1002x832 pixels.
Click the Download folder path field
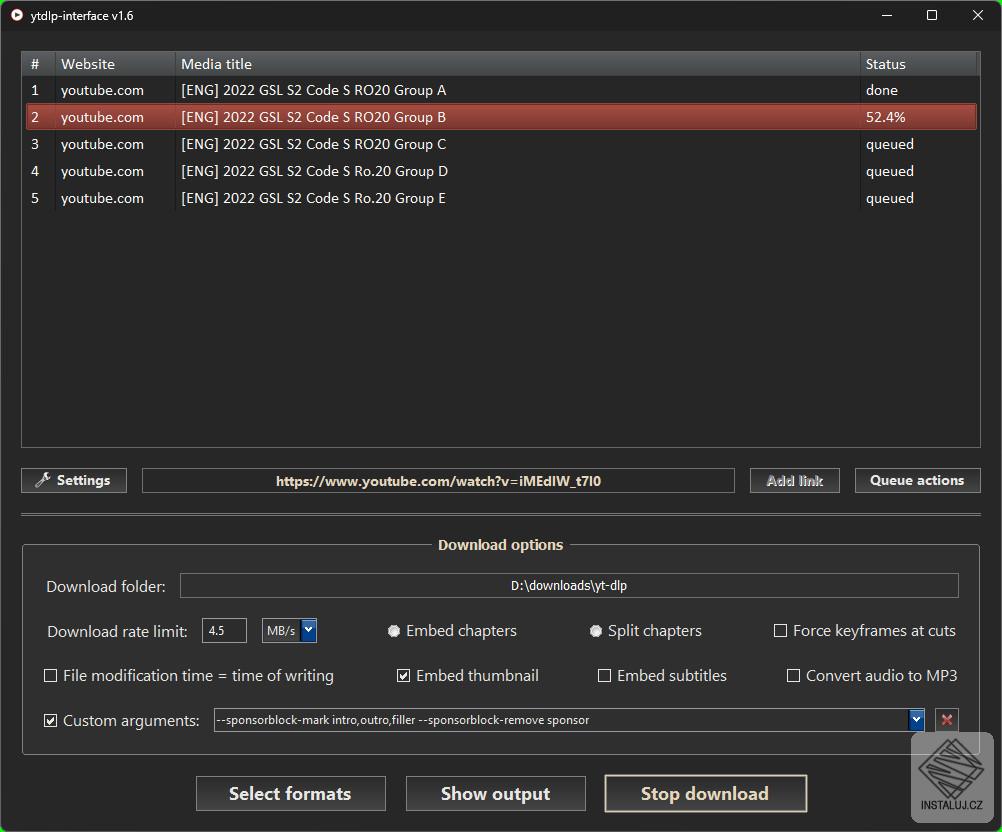pos(569,586)
